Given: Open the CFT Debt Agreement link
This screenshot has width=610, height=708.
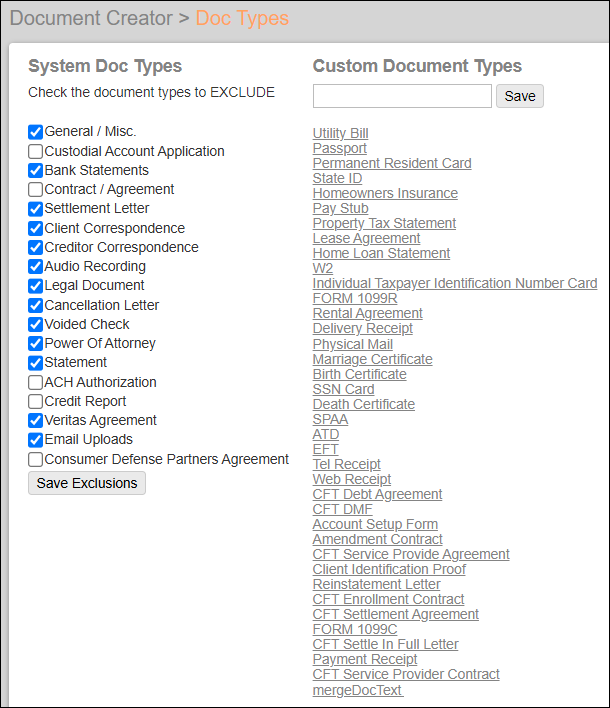Looking at the screenshot, I should tap(377, 494).
